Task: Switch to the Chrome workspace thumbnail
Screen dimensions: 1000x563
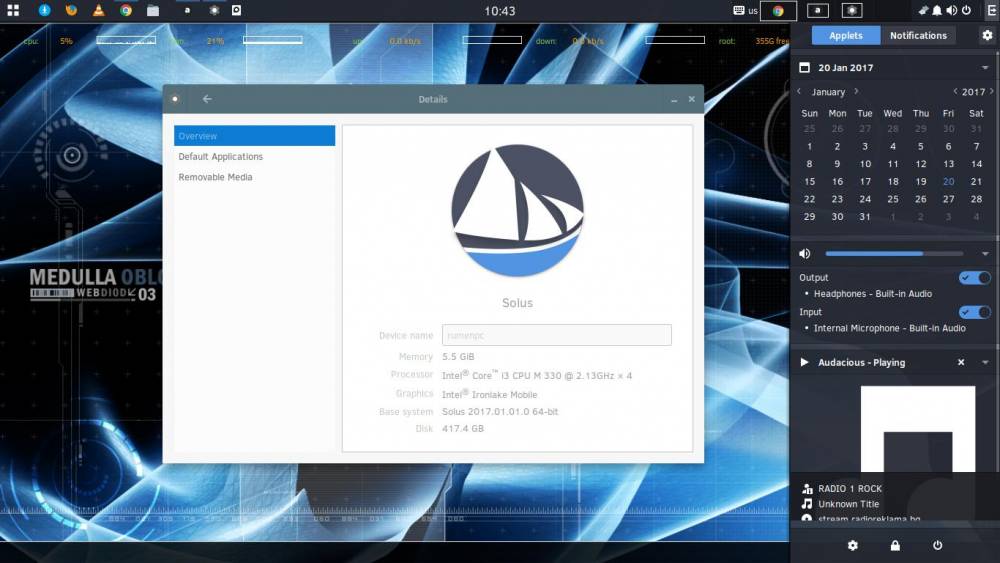Action: coord(778,10)
